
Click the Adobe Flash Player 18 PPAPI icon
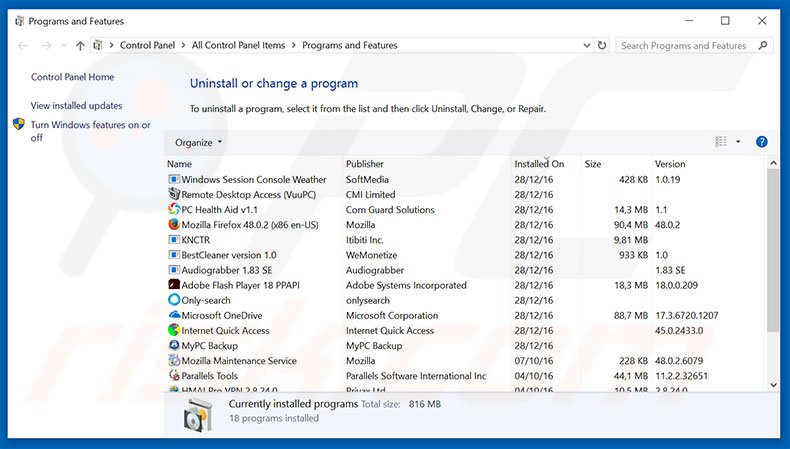[x=174, y=285]
